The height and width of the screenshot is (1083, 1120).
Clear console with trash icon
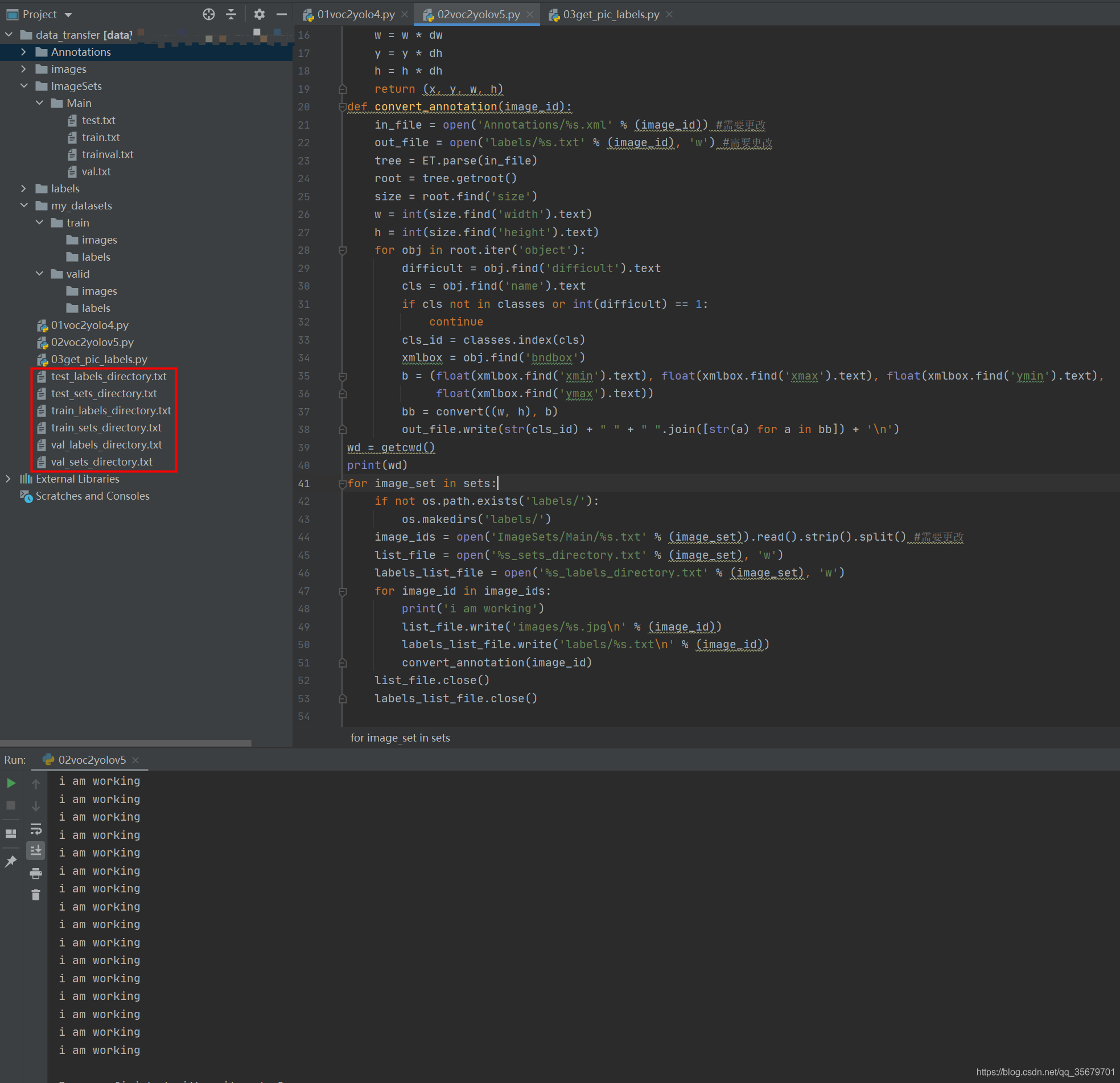click(35, 895)
